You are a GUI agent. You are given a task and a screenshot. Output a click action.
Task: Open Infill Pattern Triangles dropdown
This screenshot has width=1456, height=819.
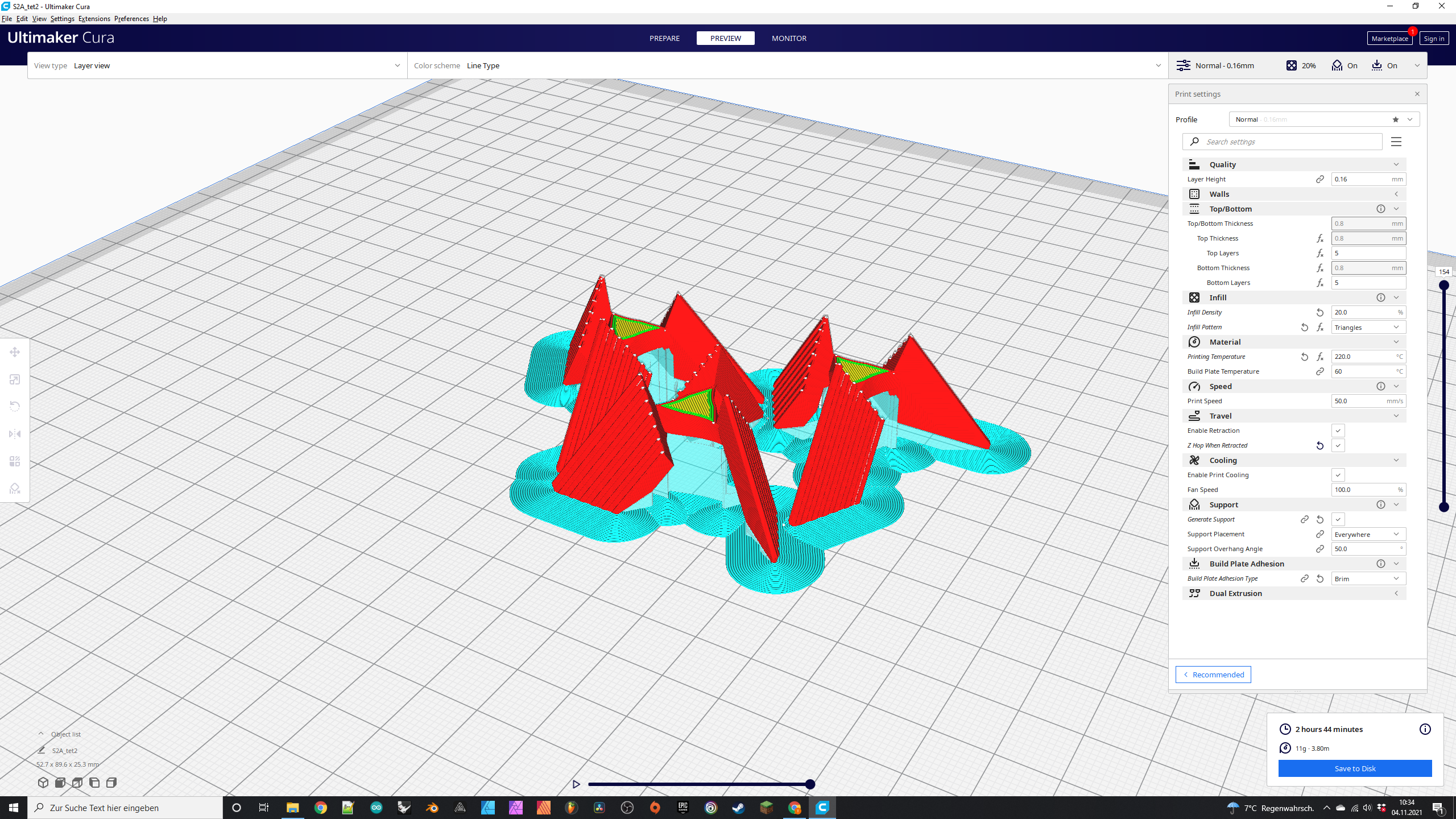click(1368, 327)
